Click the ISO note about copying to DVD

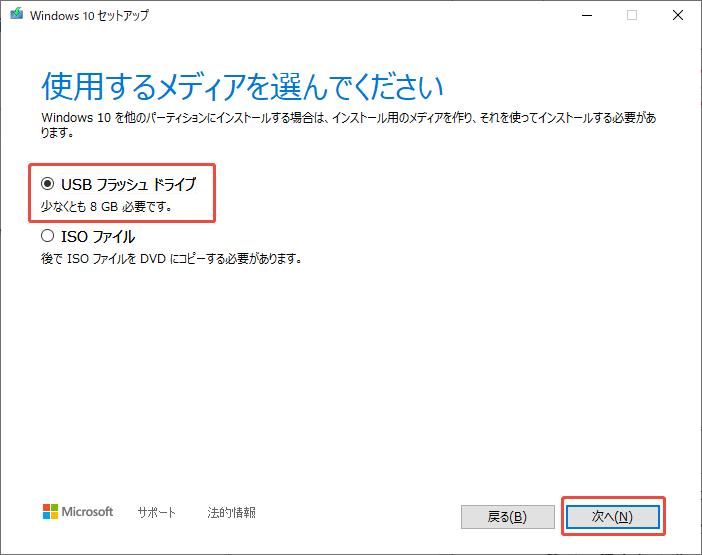pyautogui.click(x=171, y=259)
